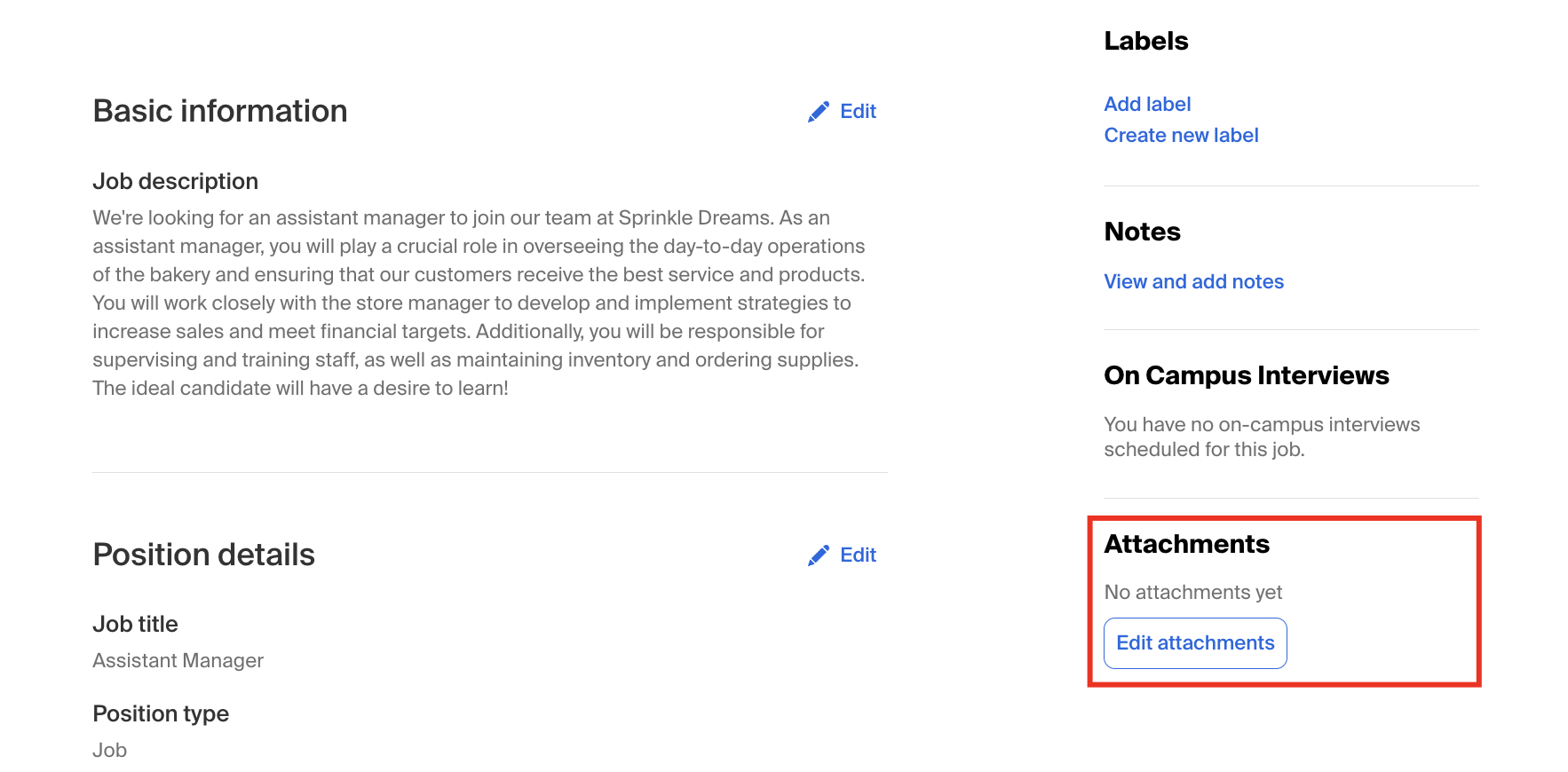
Task: Click the pencil icon beside Basic information
Action: coord(819,112)
